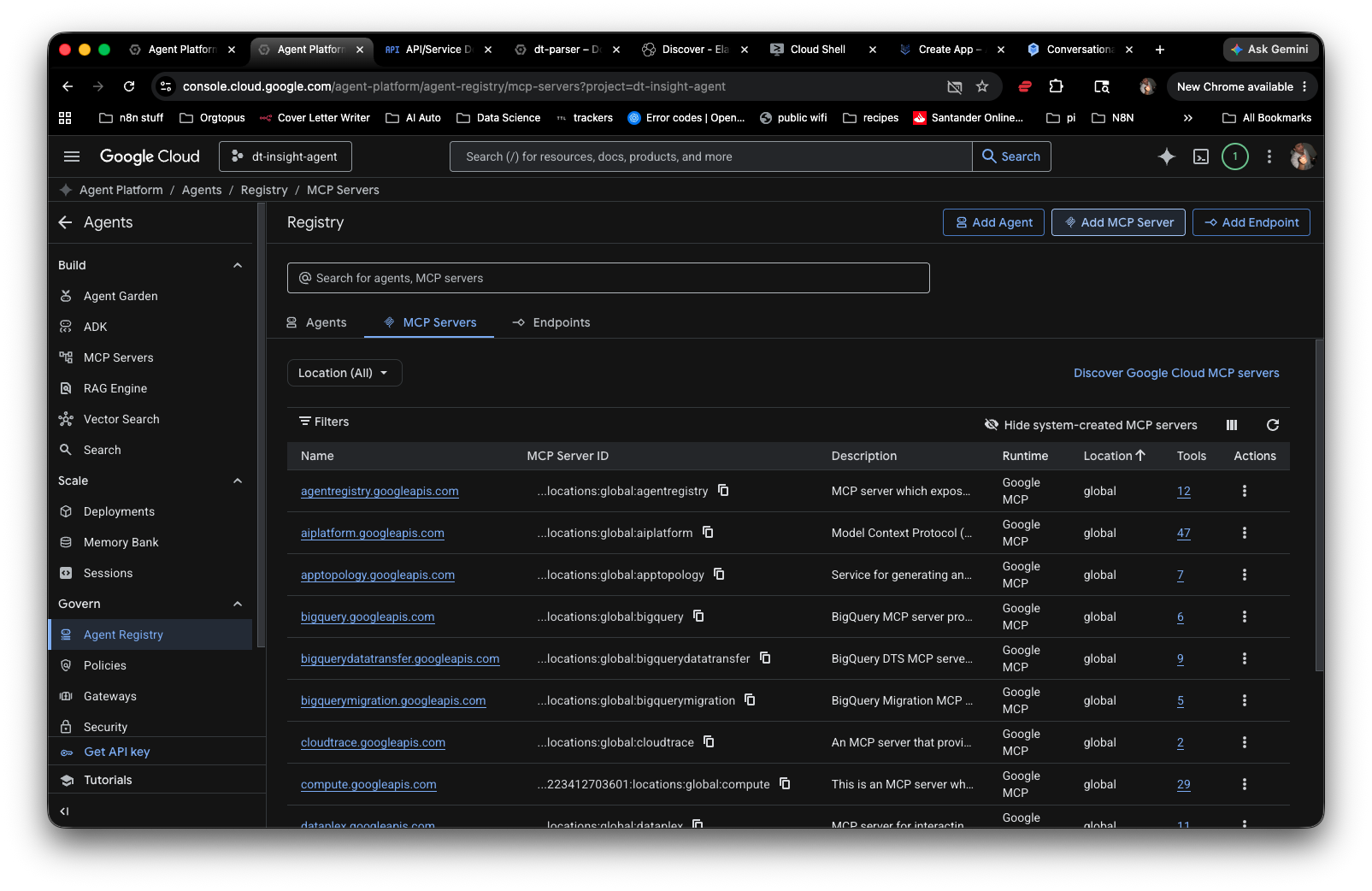Image resolution: width=1372 pixels, height=891 pixels.
Task: Collapse the Build section
Action: click(x=238, y=265)
